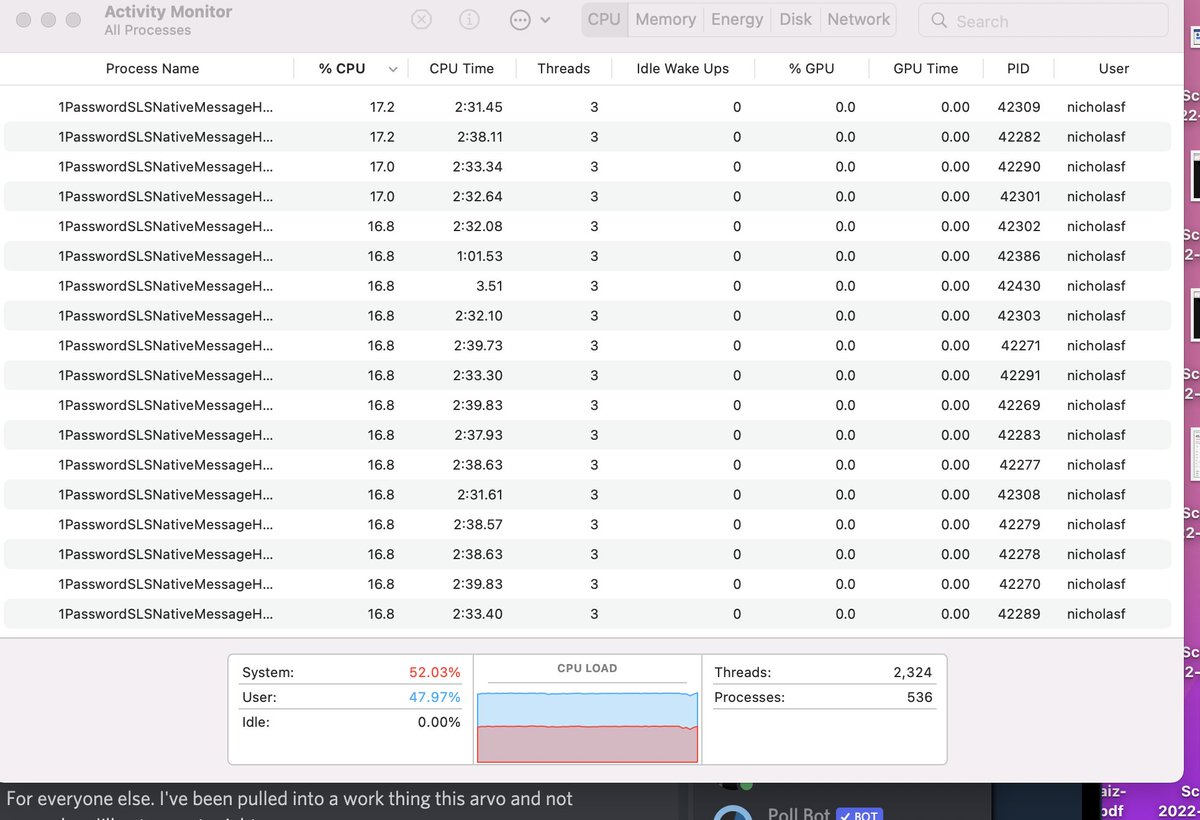Viewport: 1200px width, 820px height.
Task: Select the process row with PID 42290
Action: tap(587, 167)
